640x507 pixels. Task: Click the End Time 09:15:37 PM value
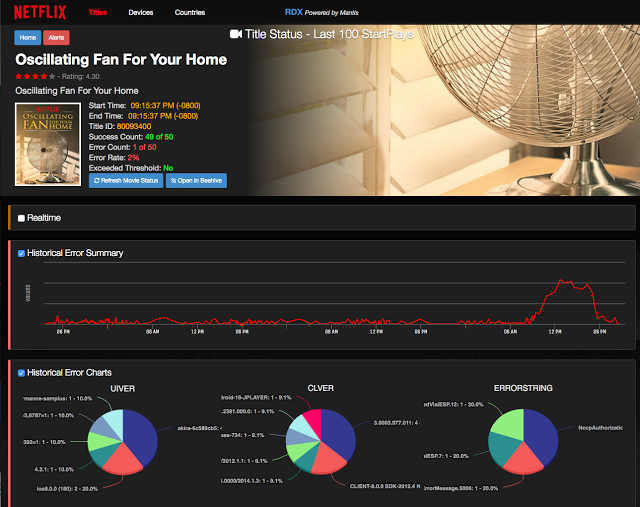coord(163,116)
